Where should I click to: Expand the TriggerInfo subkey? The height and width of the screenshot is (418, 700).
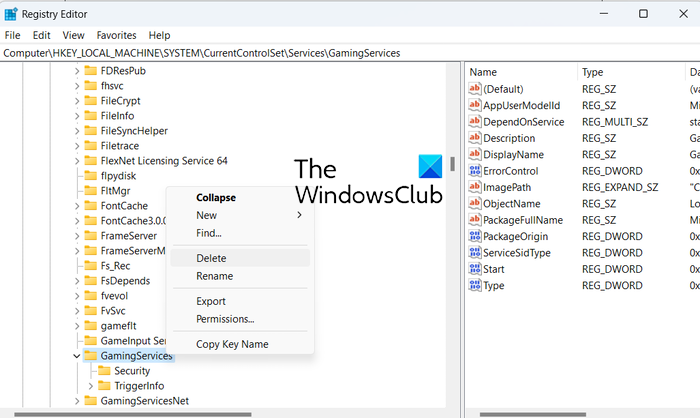91,386
